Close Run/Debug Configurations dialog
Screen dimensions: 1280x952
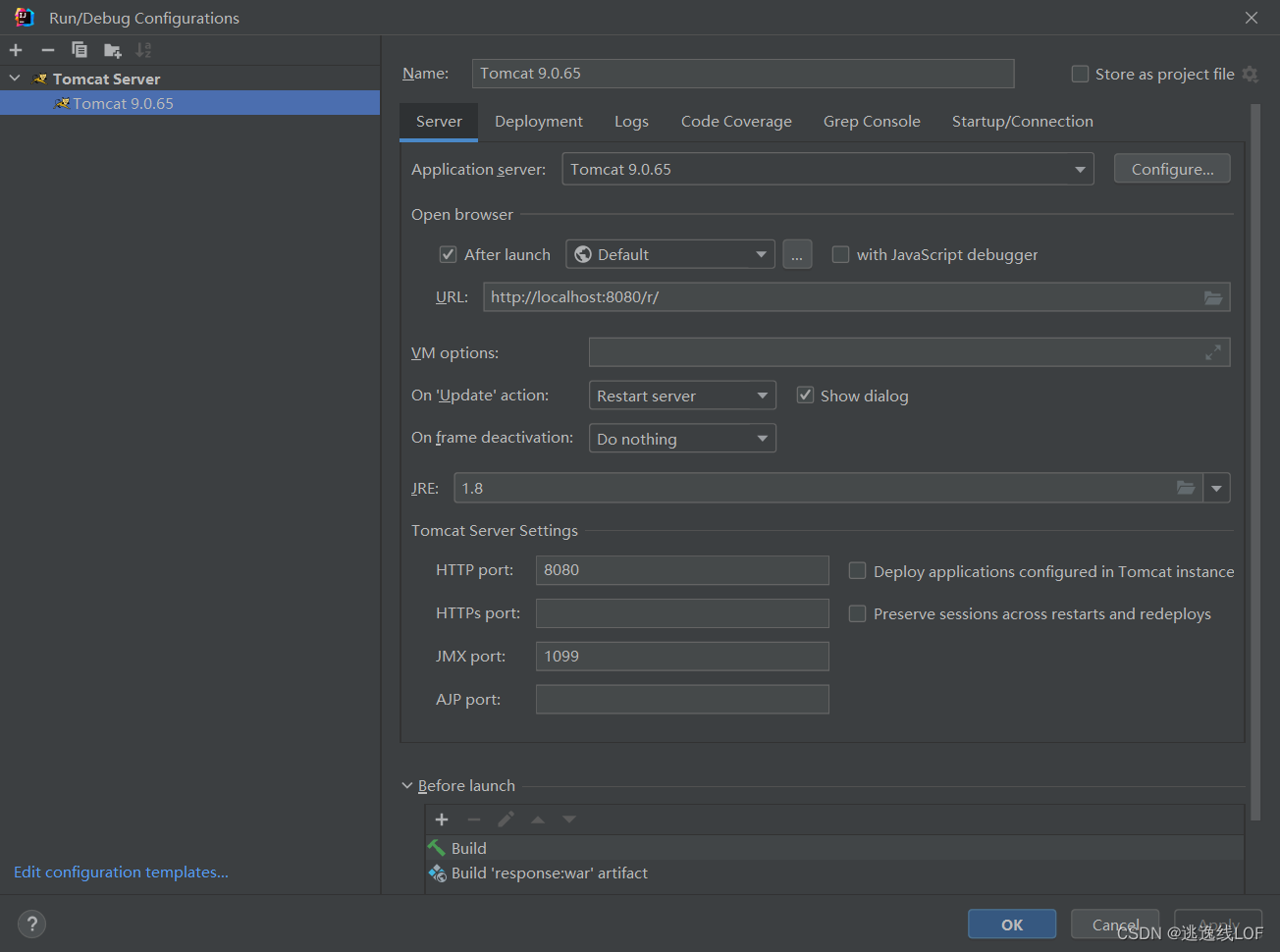pyautogui.click(x=1252, y=18)
